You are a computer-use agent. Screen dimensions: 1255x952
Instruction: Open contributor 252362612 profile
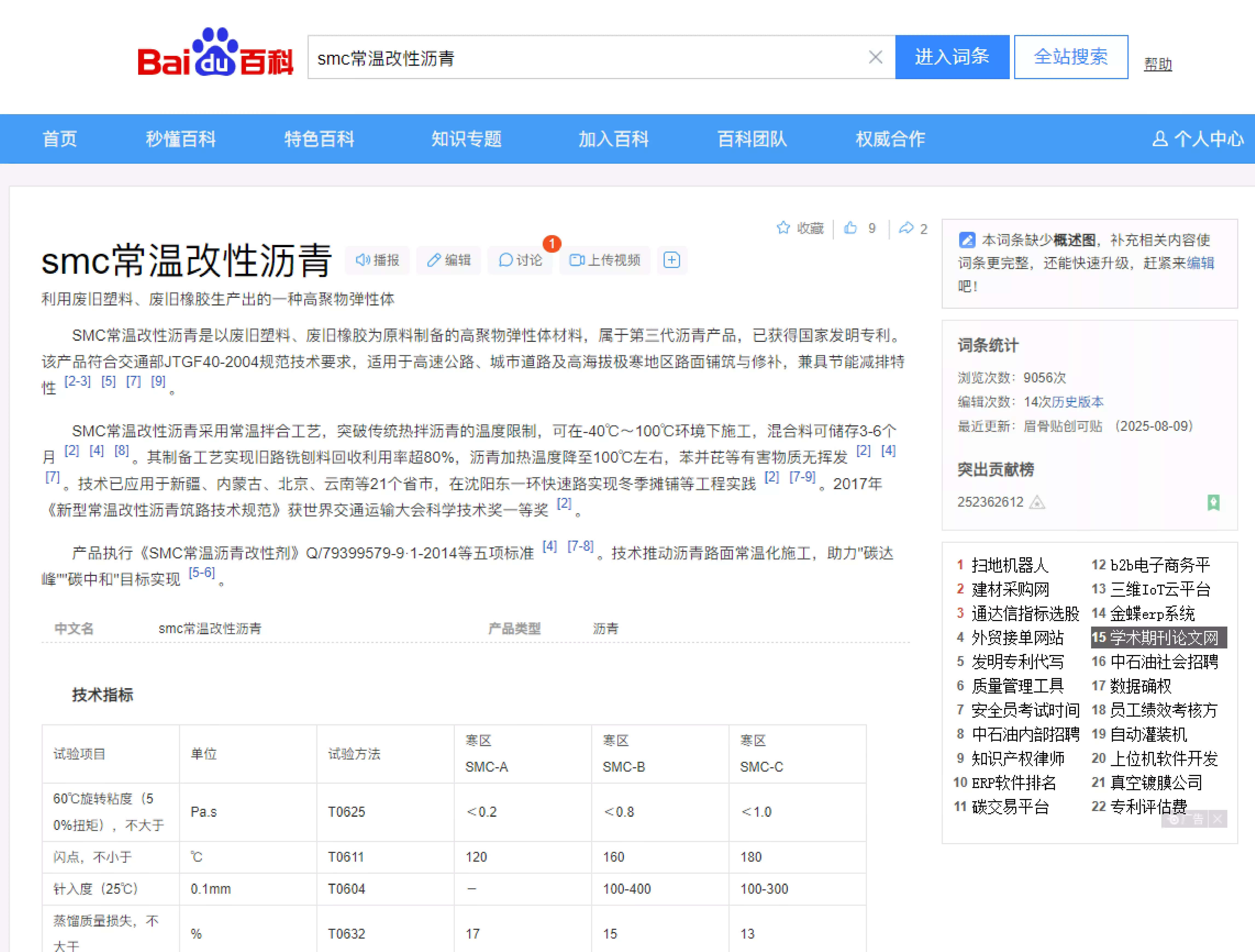point(990,503)
